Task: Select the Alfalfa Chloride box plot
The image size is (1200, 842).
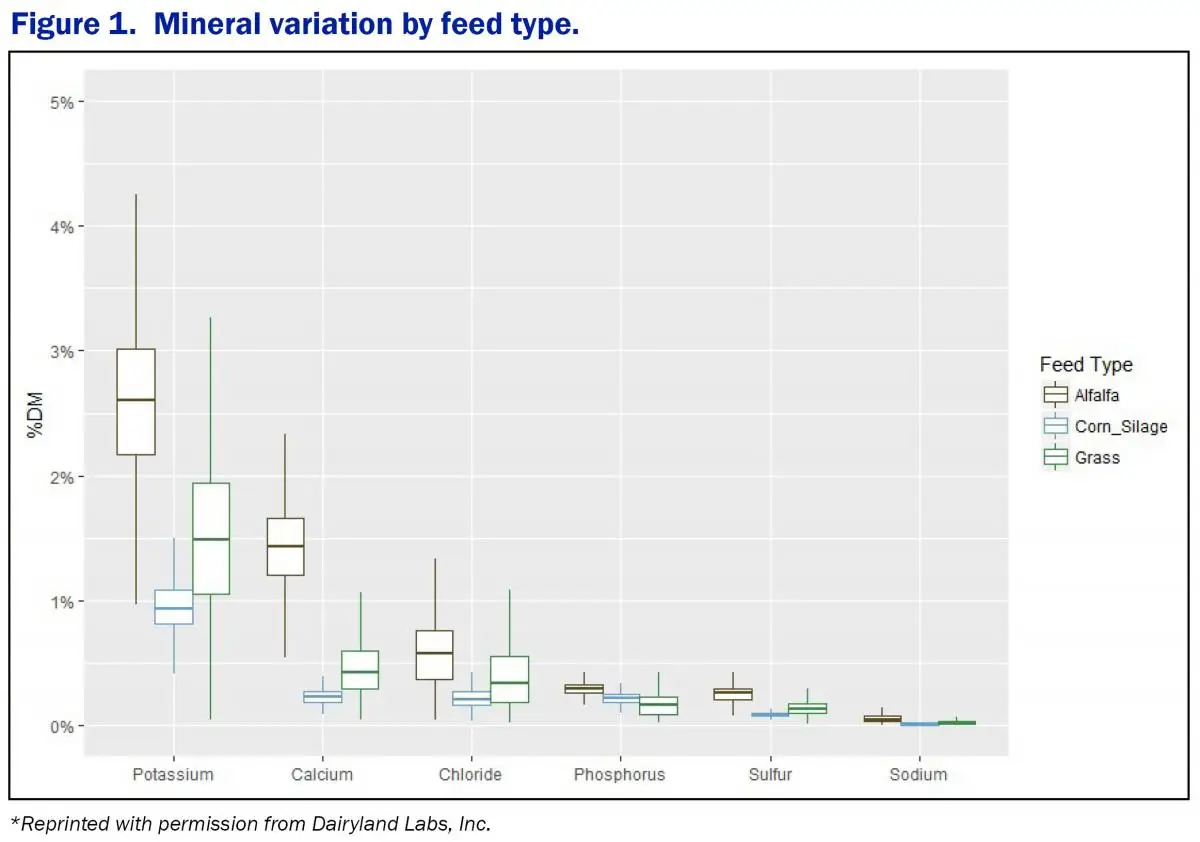Action: pyautogui.click(x=434, y=655)
